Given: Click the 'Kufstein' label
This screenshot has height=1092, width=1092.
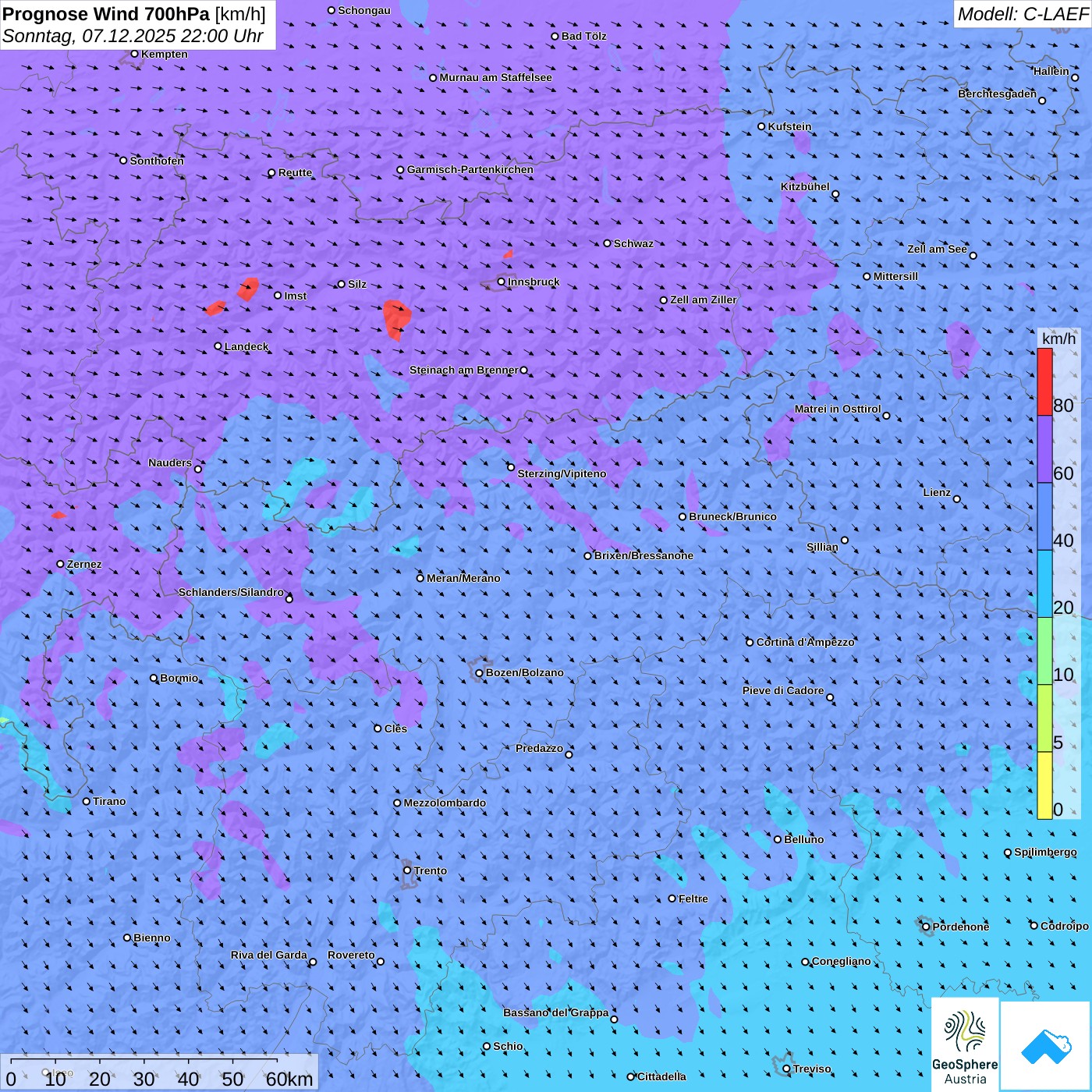Looking at the screenshot, I should coord(789,126).
